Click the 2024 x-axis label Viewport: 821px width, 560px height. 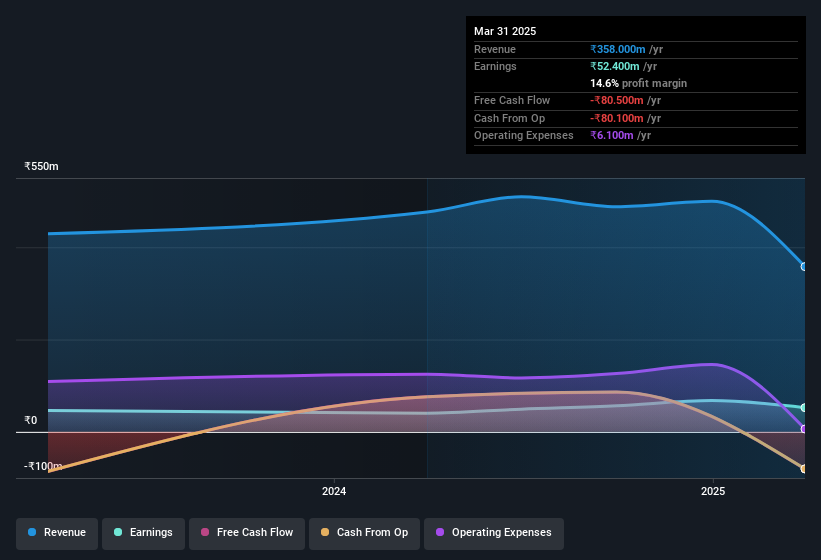[334, 491]
